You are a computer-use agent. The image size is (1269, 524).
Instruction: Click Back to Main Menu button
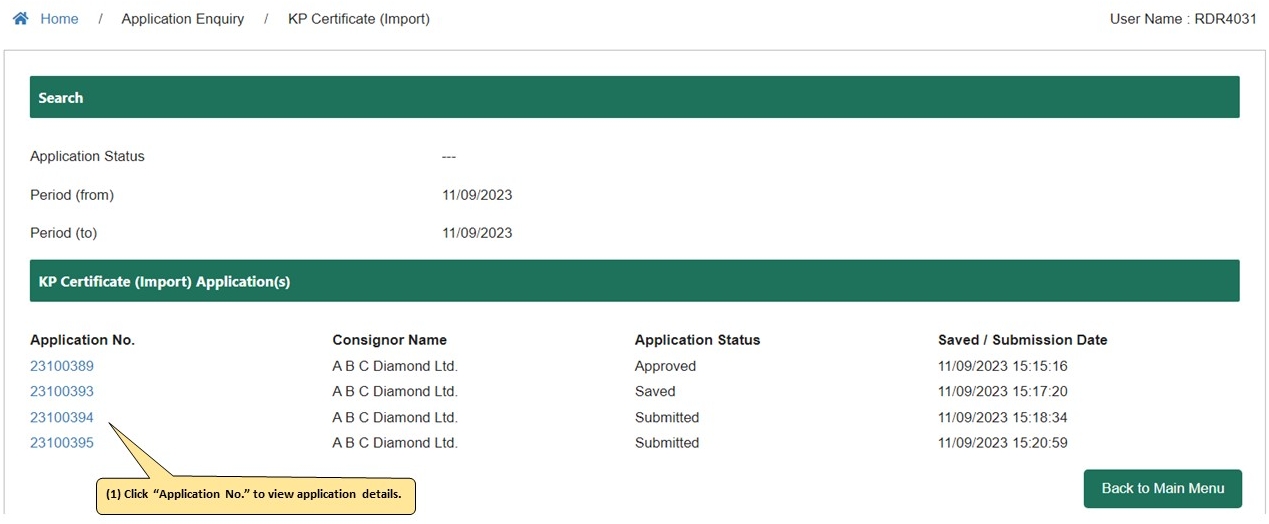pyautogui.click(x=1163, y=488)
